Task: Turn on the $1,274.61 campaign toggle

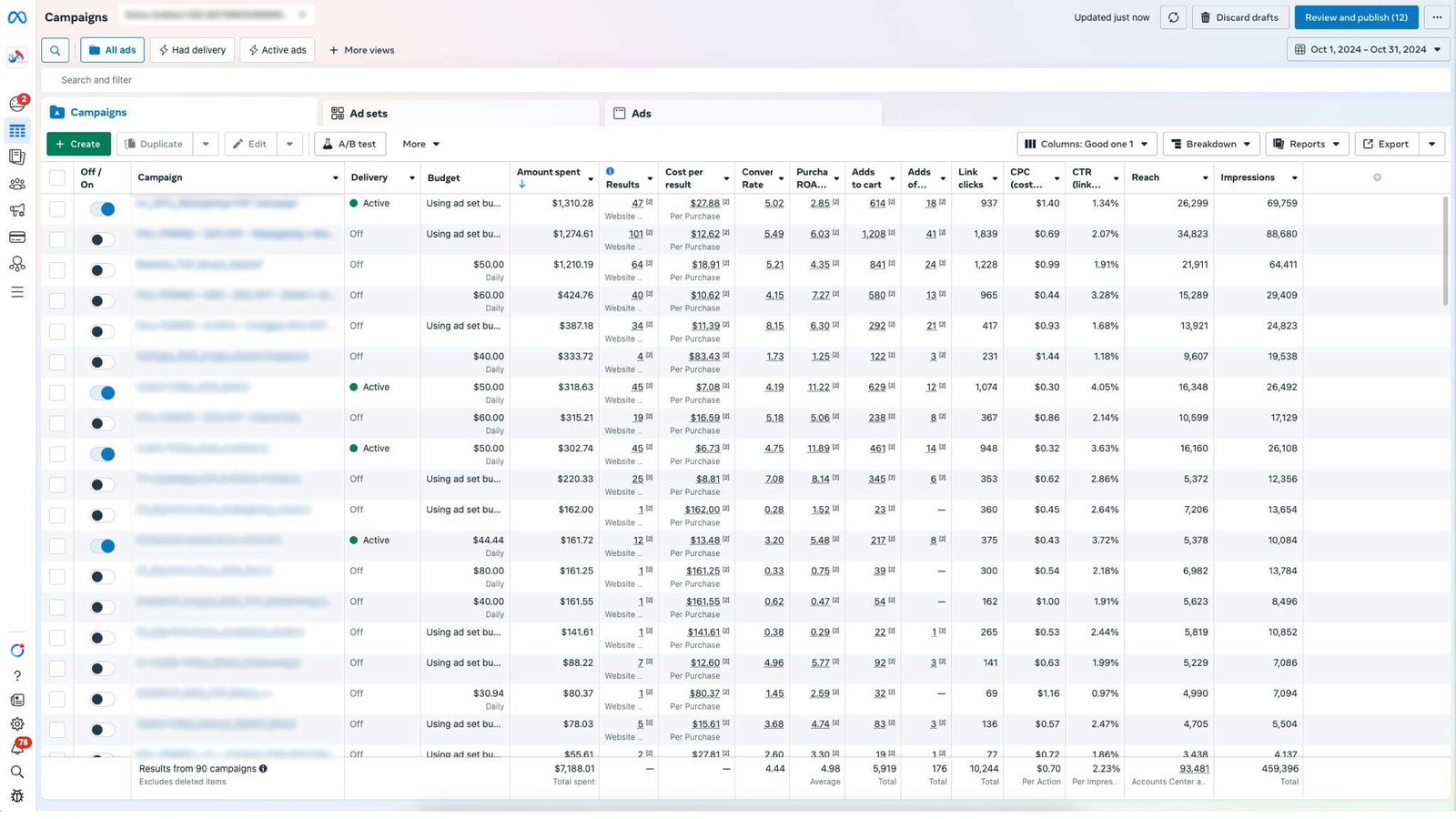Action: pyautogui.click(x=102, y=240)
